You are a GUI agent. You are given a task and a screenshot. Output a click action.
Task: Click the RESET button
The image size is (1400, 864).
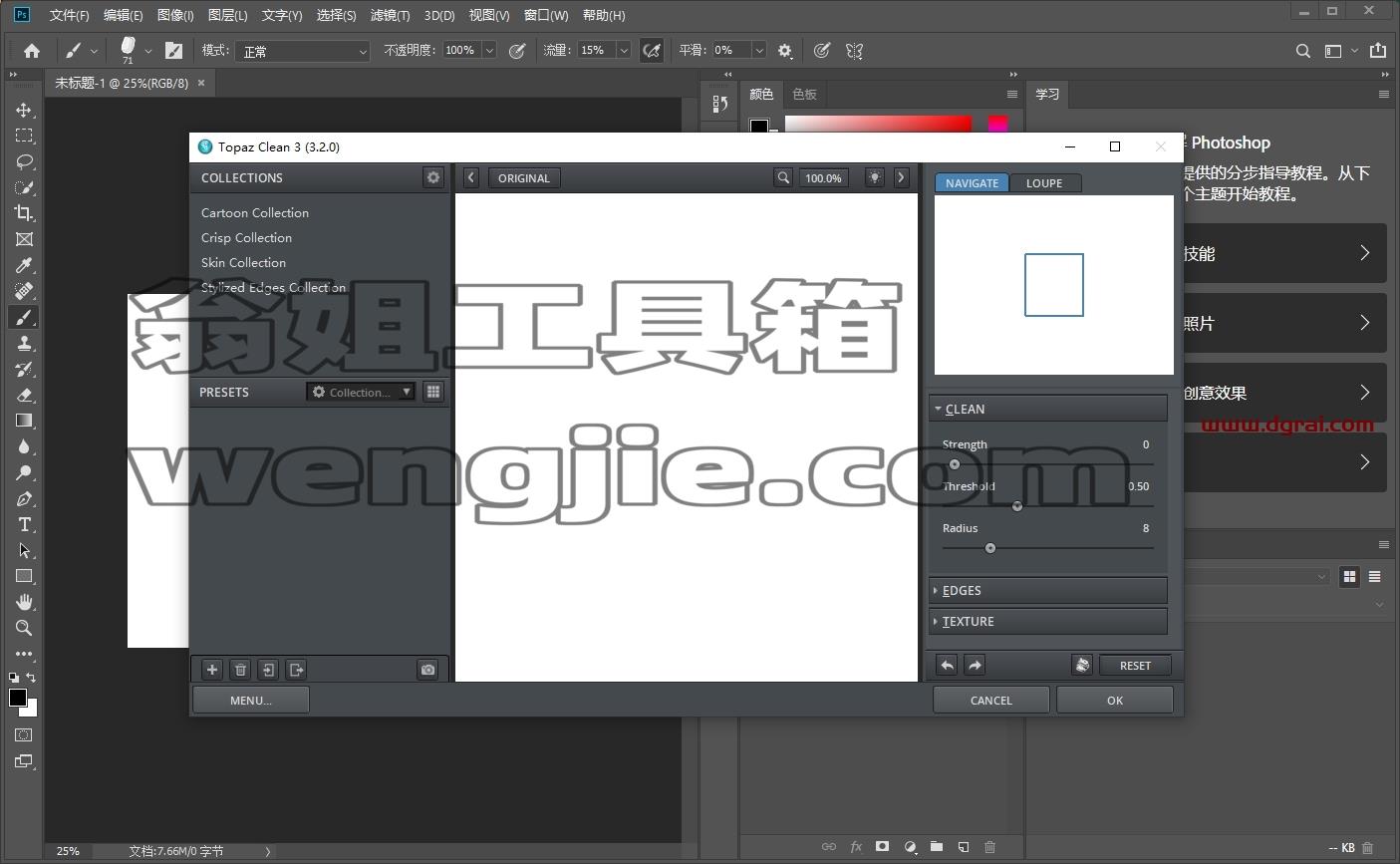[1135, 666]
